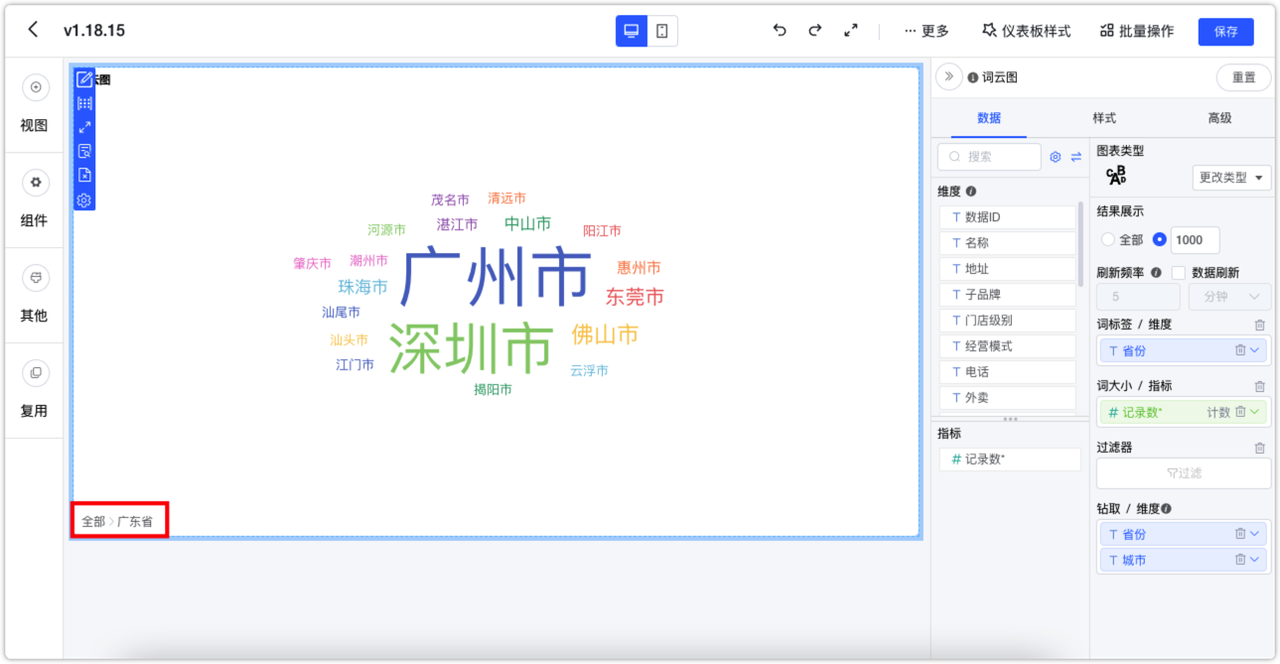The image size is (1280, 664).
Task: Click the field search input box
Action: tap(989, 157)
